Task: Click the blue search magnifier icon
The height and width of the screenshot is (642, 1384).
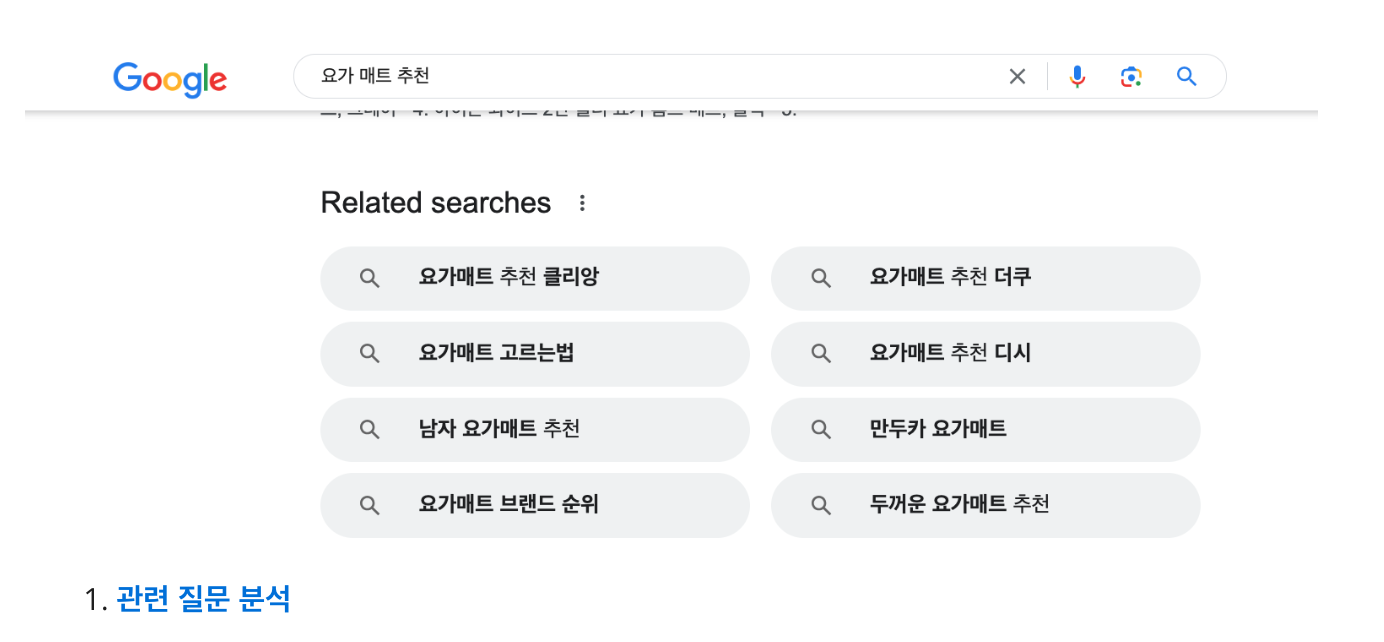Action: click(1186, 76)
